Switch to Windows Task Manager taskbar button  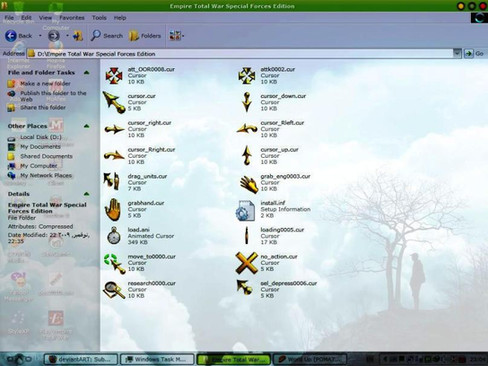pos(157,359)
